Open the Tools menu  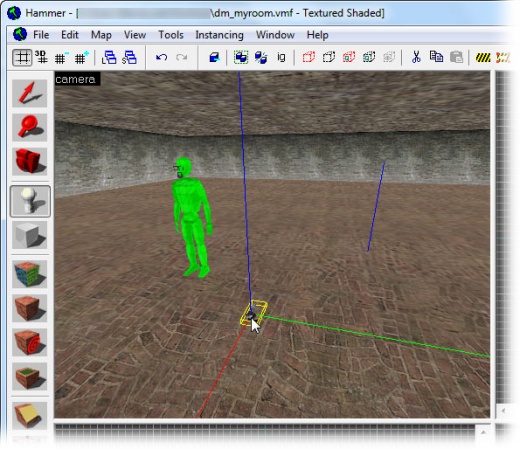(x=171, y=35)
